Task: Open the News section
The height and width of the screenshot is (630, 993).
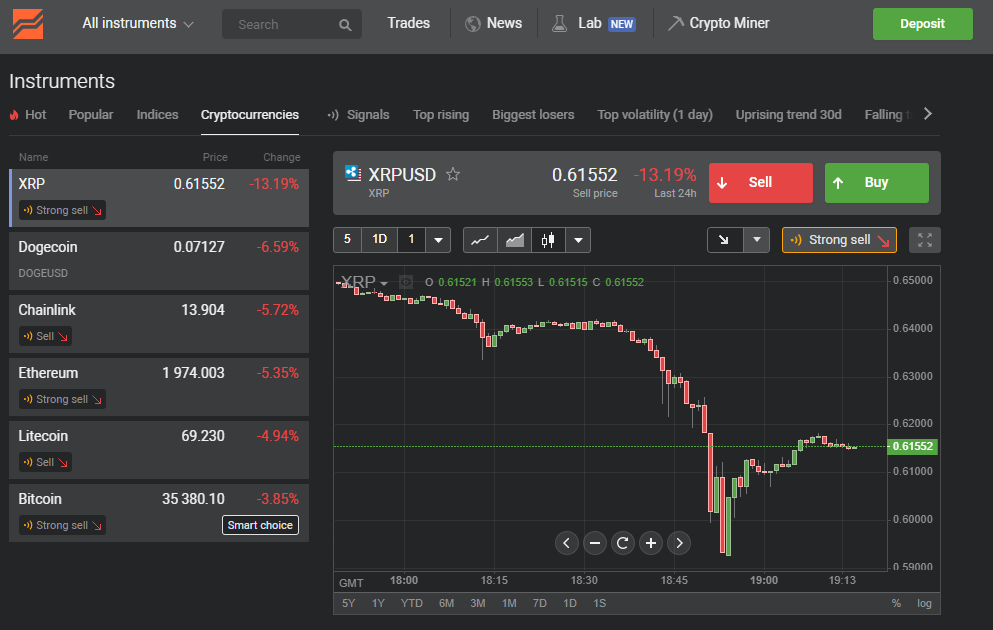Action: (504, 23)
